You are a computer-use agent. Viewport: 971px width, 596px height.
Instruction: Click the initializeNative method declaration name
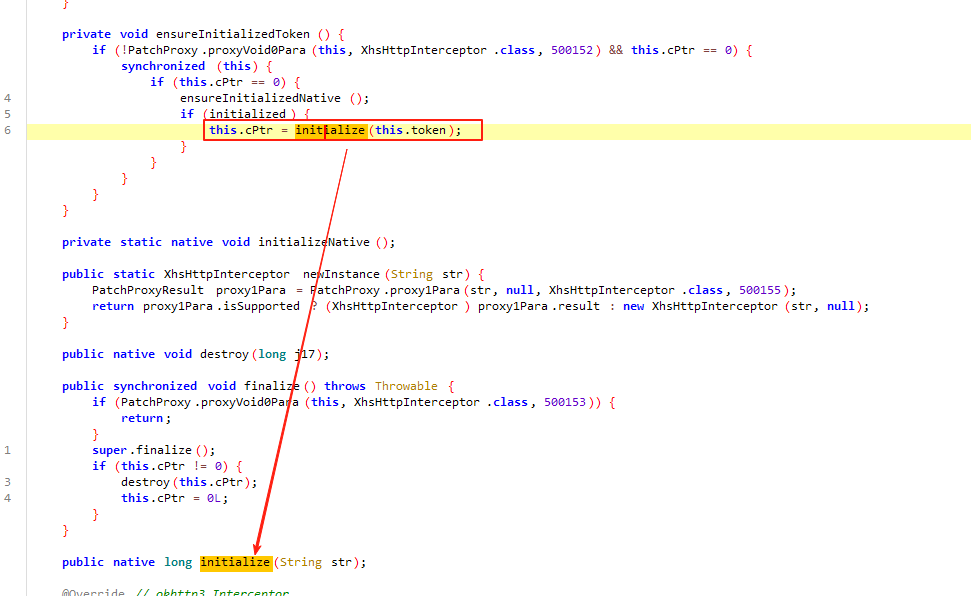pos(313,242)
